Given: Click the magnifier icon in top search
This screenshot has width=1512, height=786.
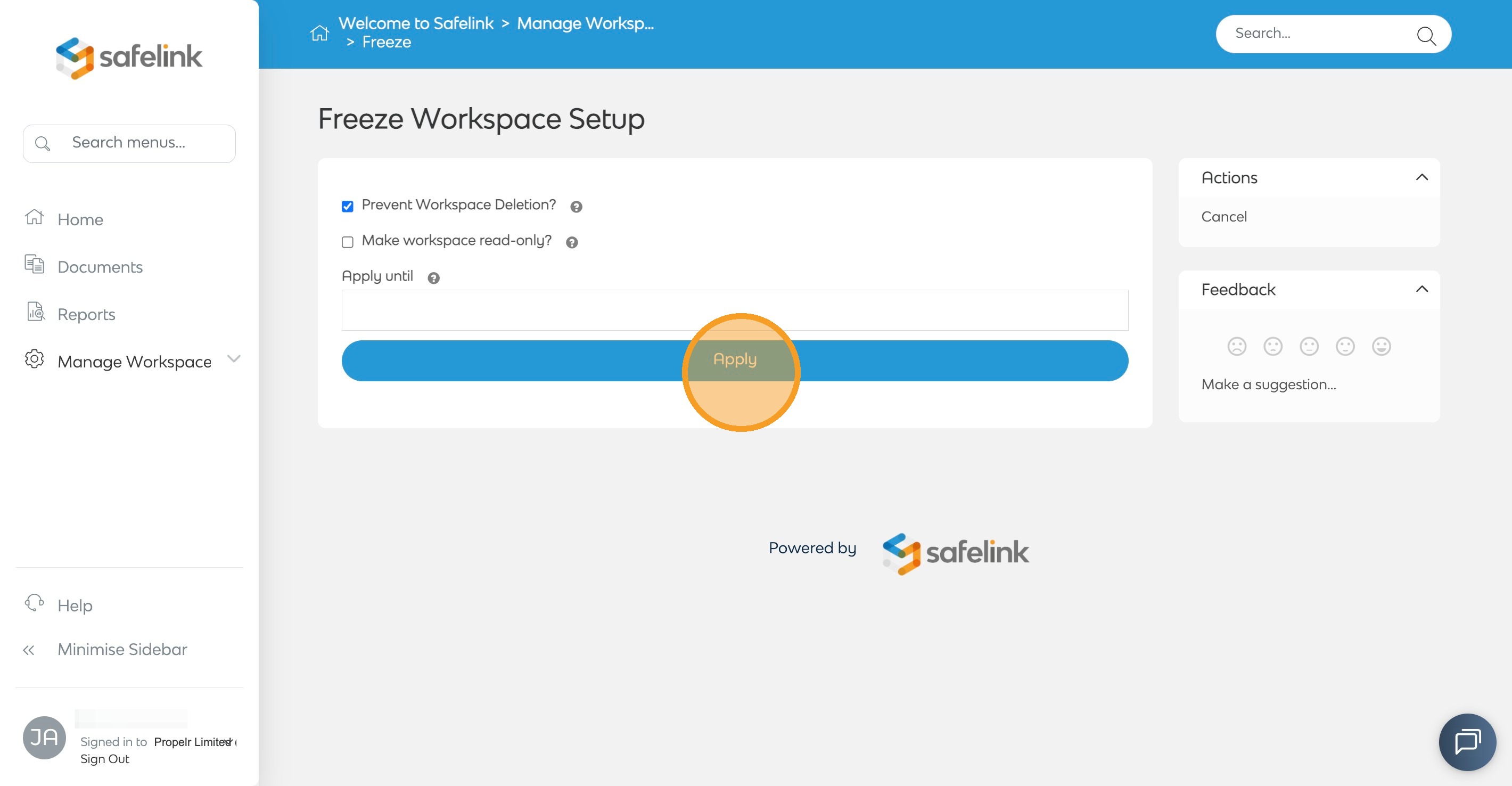Looking at the screenshot, I should (1426, 35).
